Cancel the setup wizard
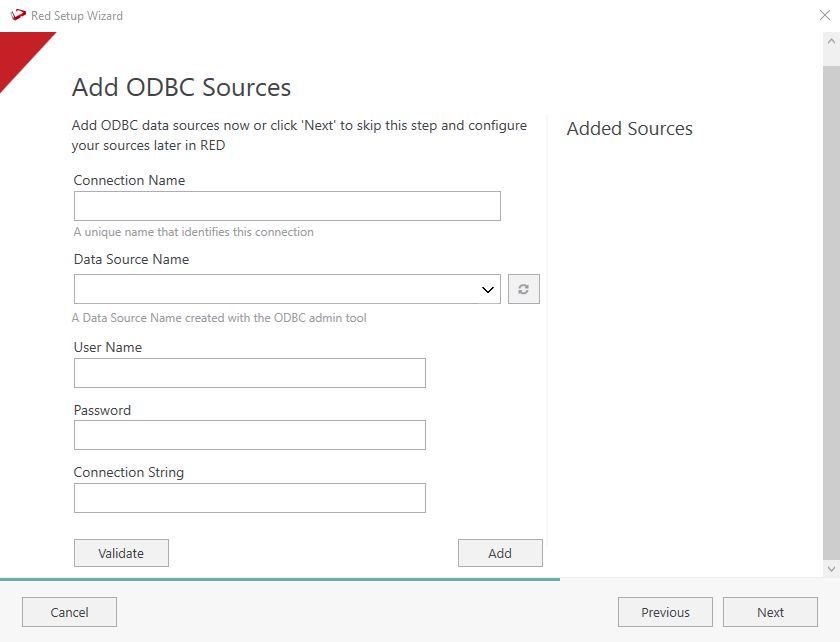This screenshot has width=840, height=642. tap(69, 612)
